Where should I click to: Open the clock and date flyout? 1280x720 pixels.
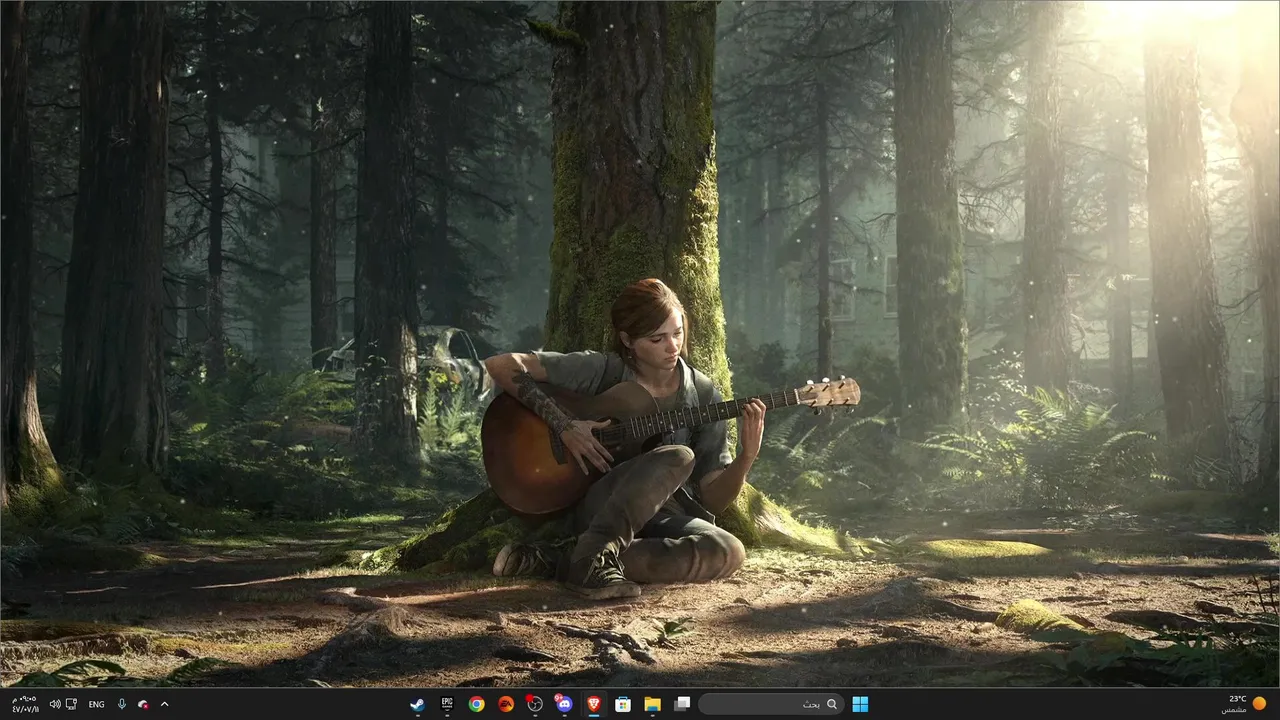coord(26,704)
